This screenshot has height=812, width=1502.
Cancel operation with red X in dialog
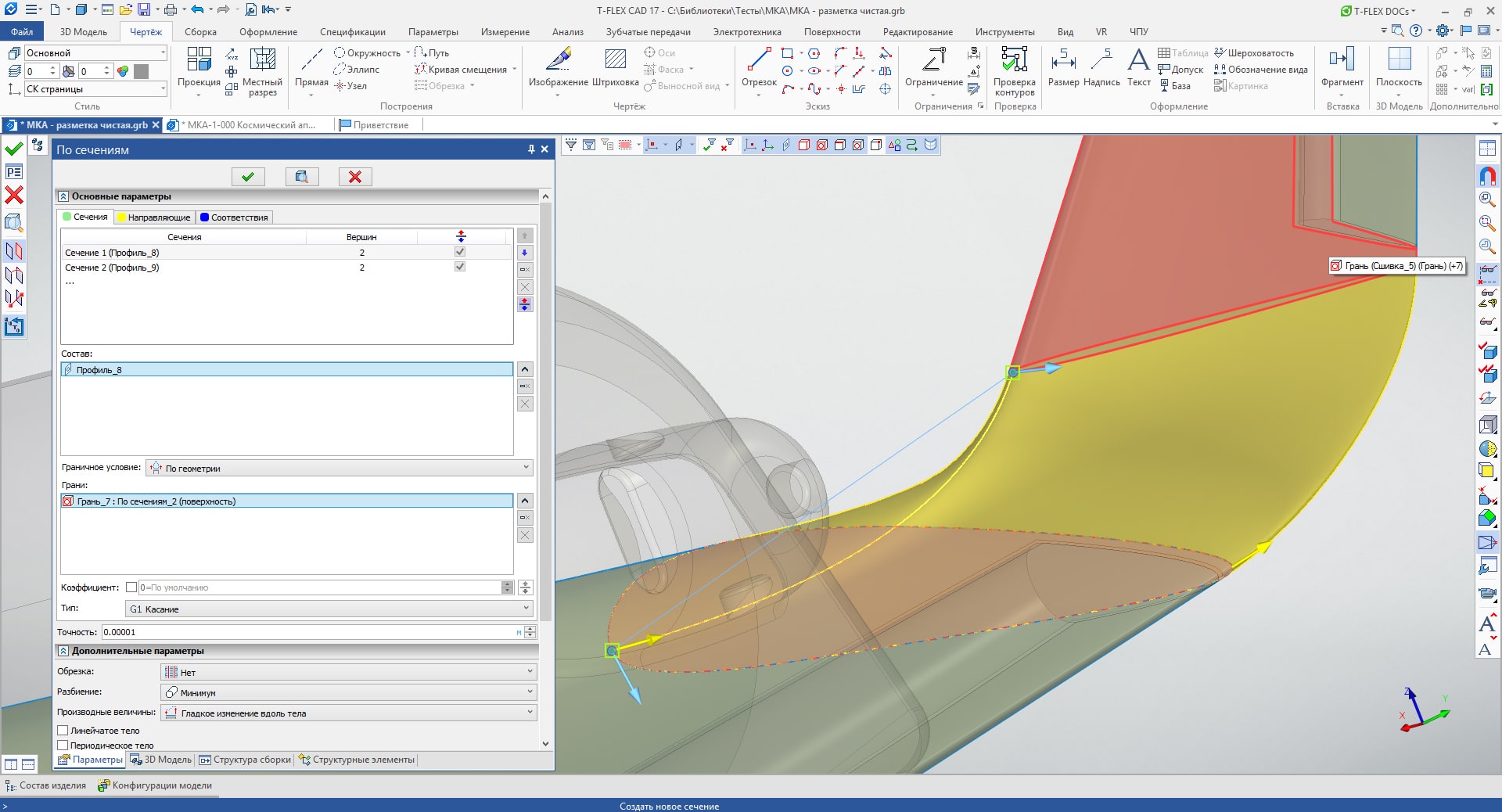[355, 177]
